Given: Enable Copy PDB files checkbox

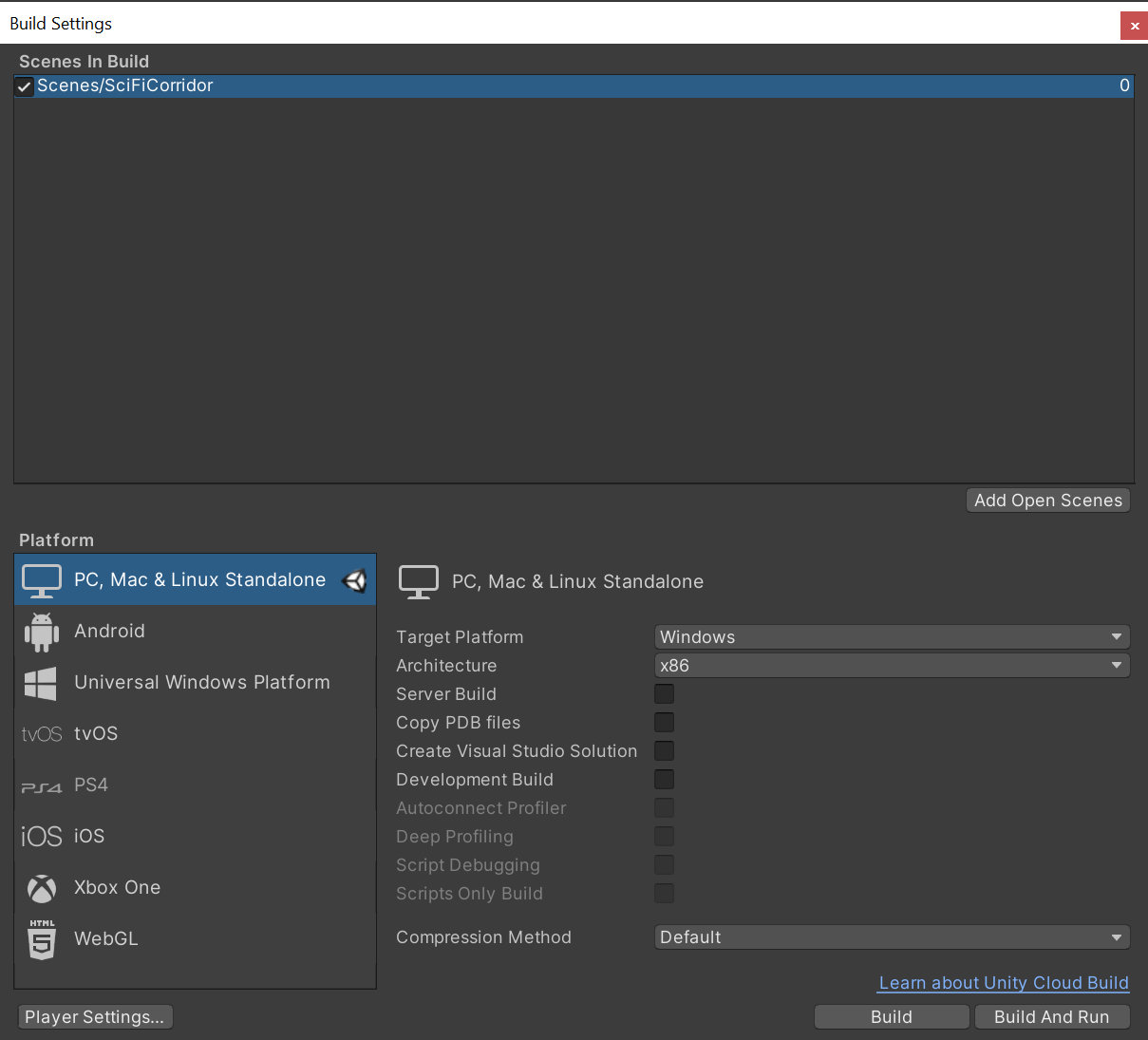Looking at the screenshot, I should [x=665, y=723].
